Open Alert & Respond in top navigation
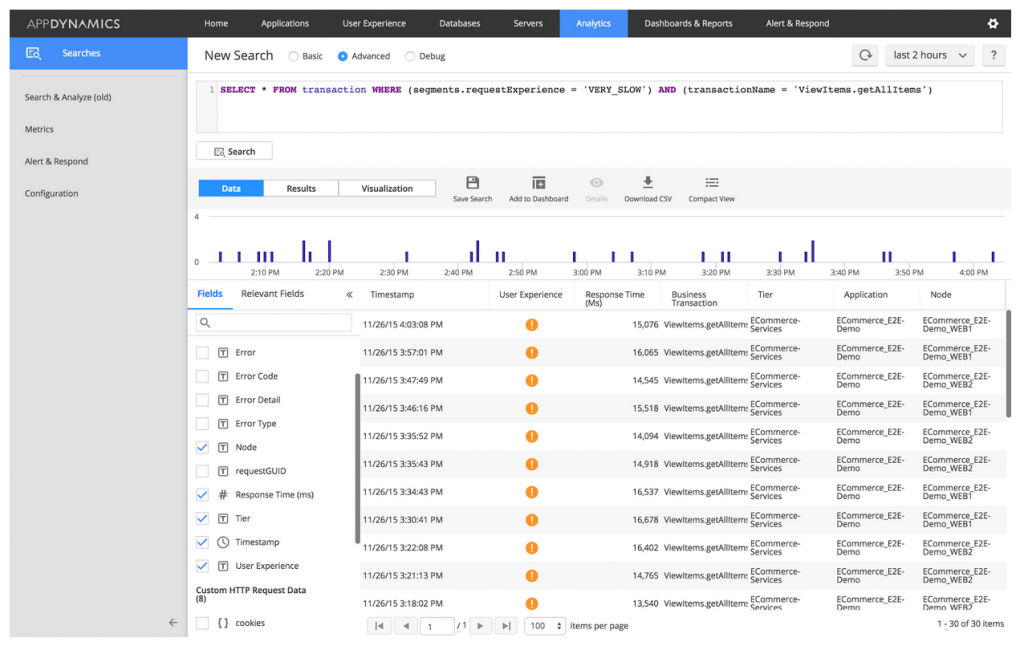This screenshot has width=1024, height=650. click(797, 24)
